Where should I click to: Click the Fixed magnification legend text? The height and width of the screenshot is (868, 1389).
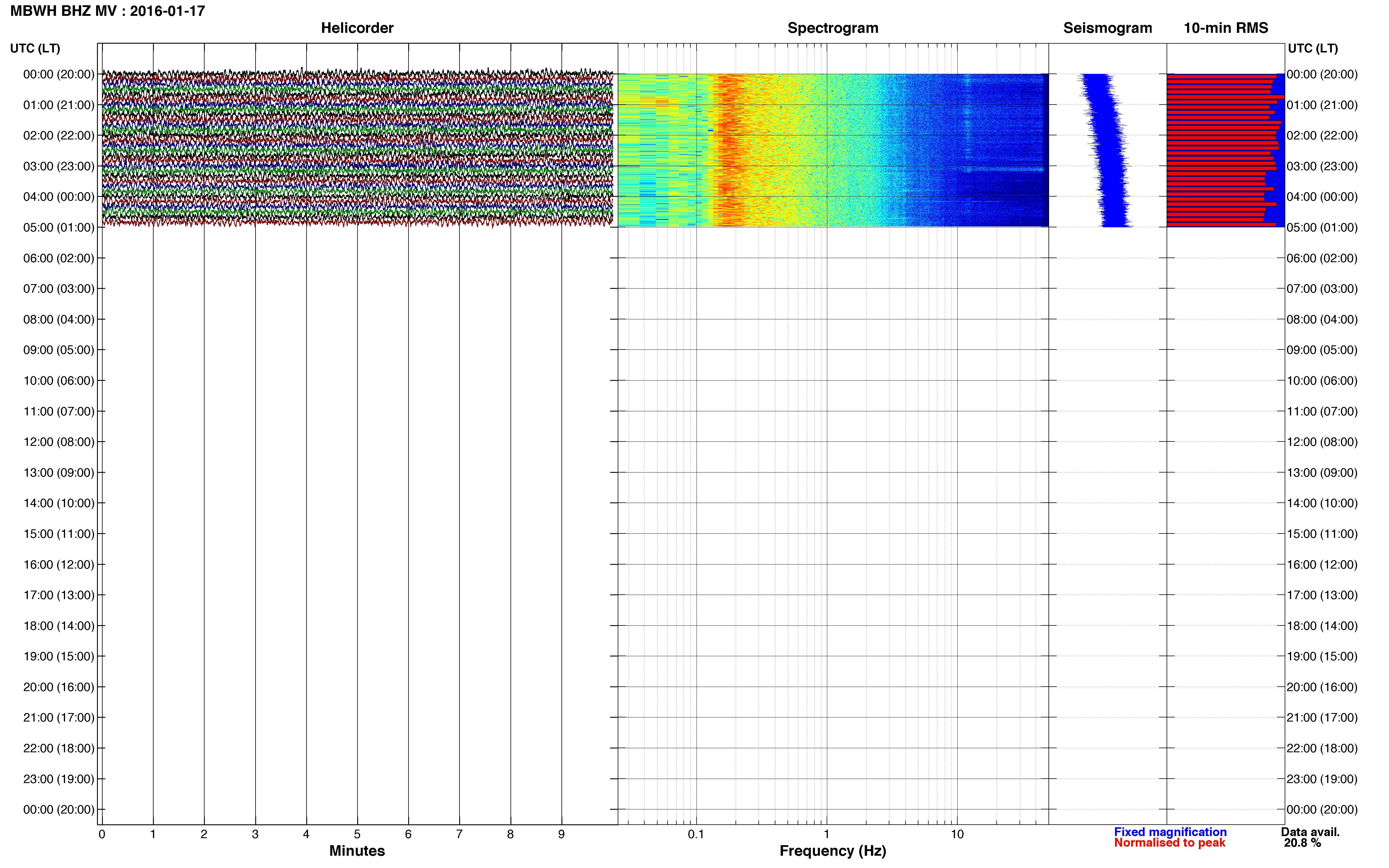[1170, 832]
